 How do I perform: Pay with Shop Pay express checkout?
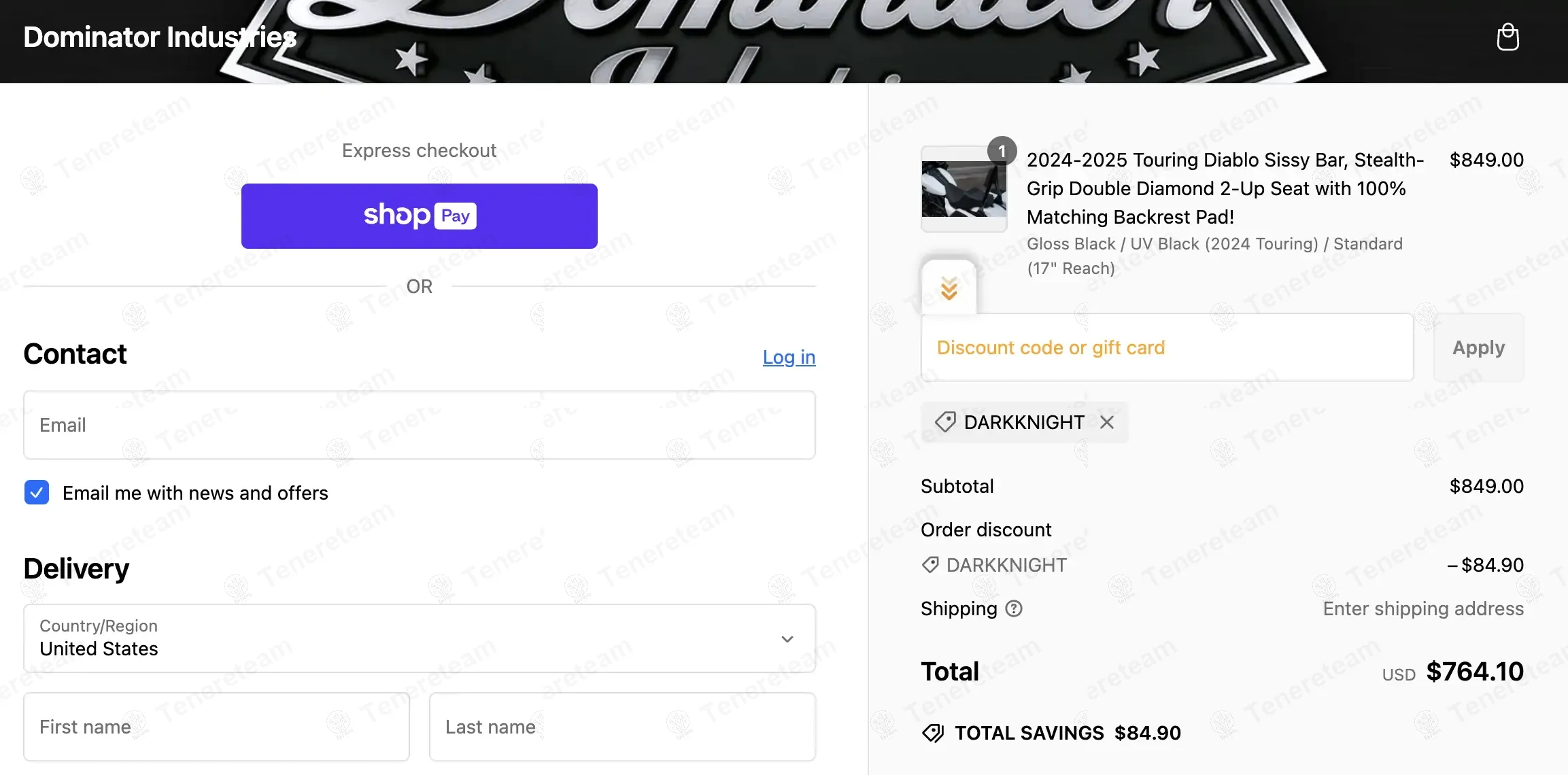pos(419,216)
